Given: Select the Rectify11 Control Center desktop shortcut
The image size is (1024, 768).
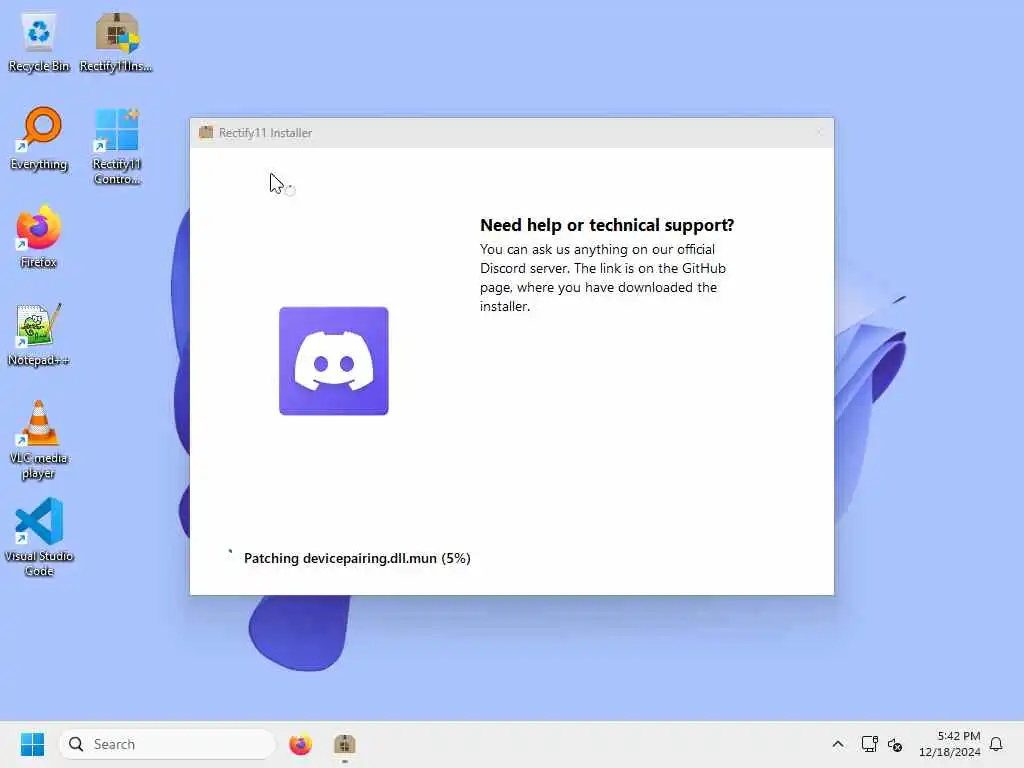Looking at the screenshot, I should 117,146.
